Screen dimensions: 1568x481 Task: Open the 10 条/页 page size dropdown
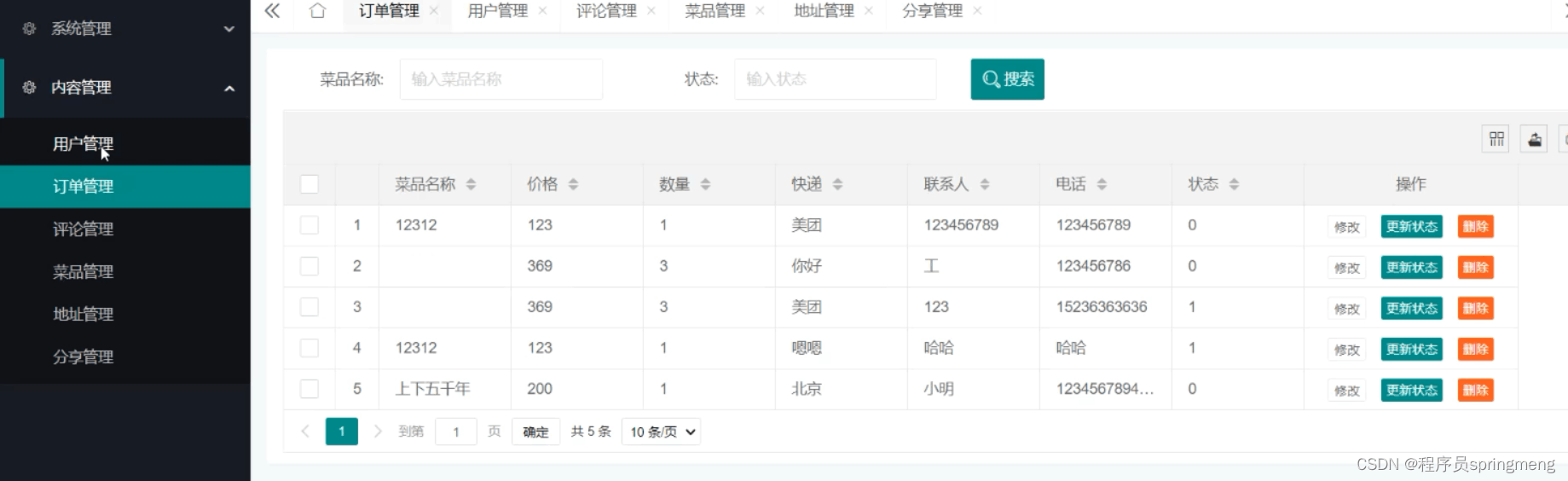[x=662, y=432]
